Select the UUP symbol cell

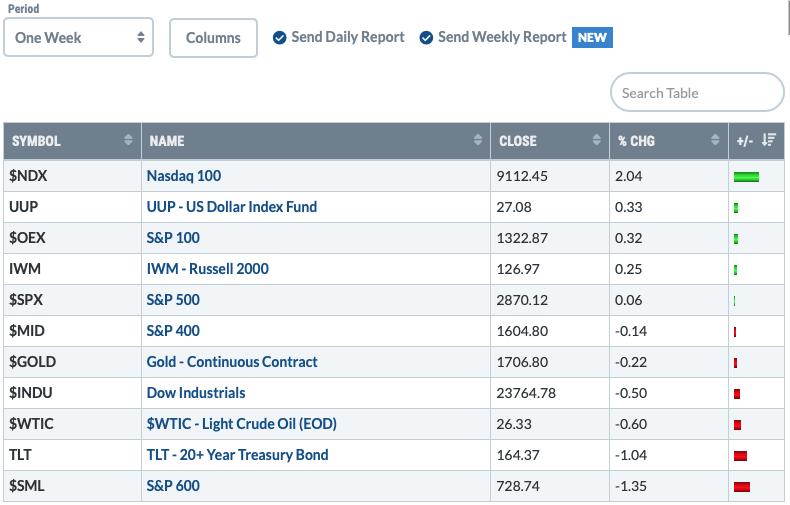coord(73,207)
